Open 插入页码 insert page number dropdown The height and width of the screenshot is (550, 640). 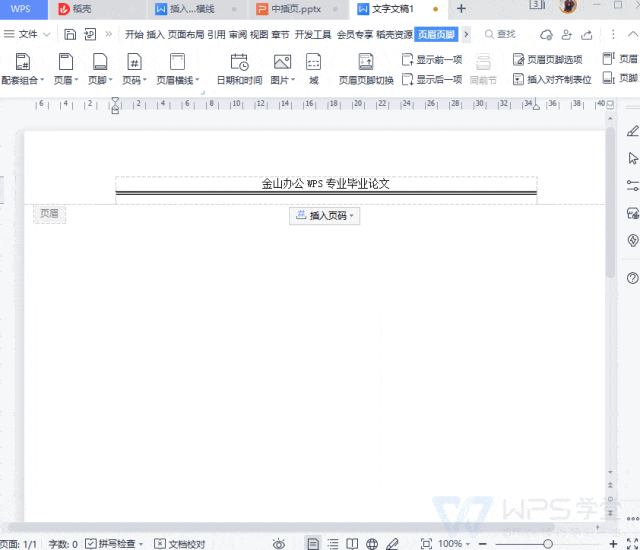[x=324, y=215]
